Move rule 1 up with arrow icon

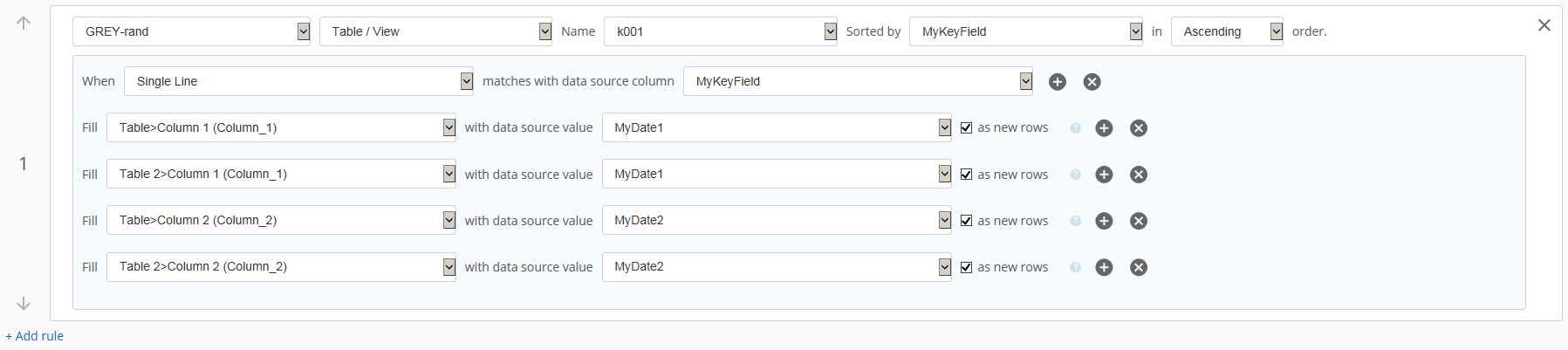pyautogui.click(x=24, y=23)
